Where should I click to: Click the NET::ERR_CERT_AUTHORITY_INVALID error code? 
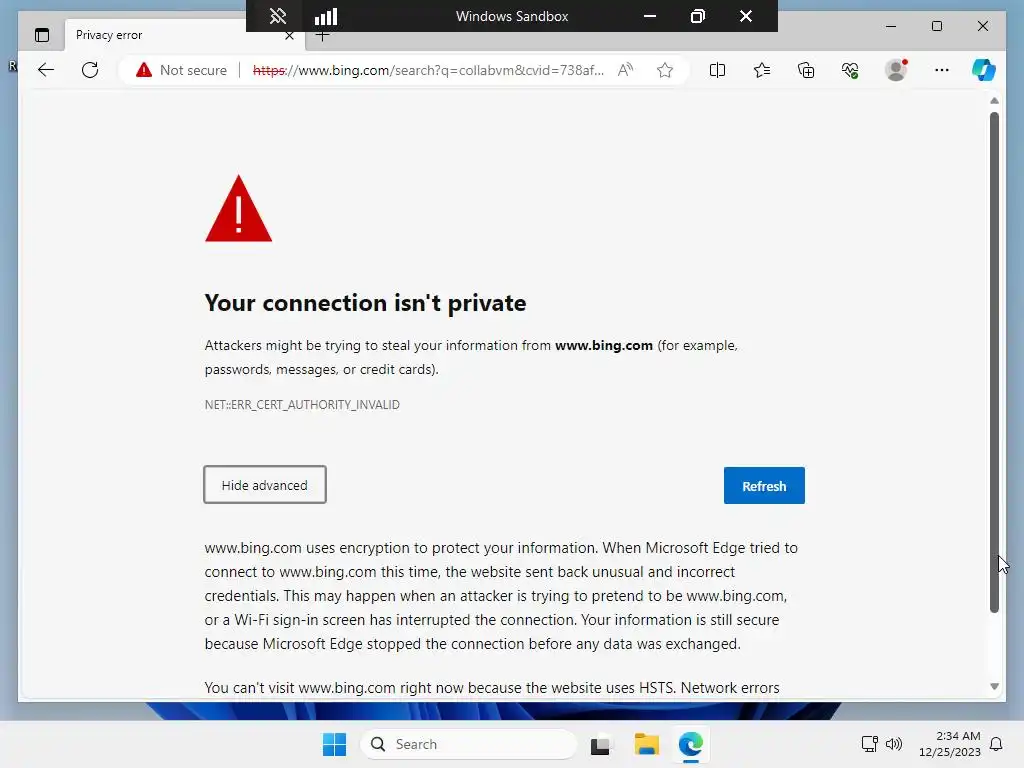[302, 405]
